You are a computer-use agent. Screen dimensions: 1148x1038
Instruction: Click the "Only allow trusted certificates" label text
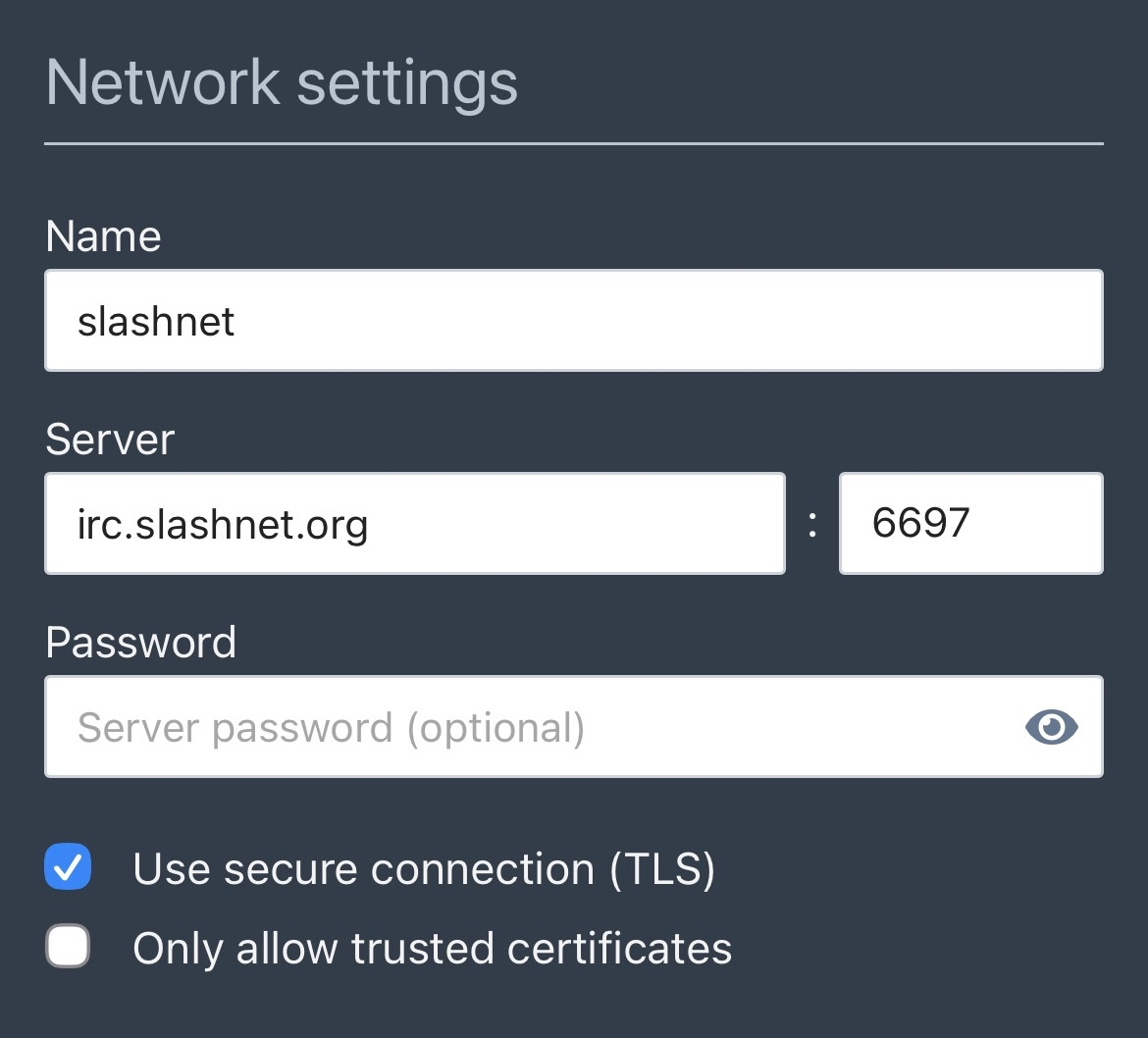pos(432,949)
